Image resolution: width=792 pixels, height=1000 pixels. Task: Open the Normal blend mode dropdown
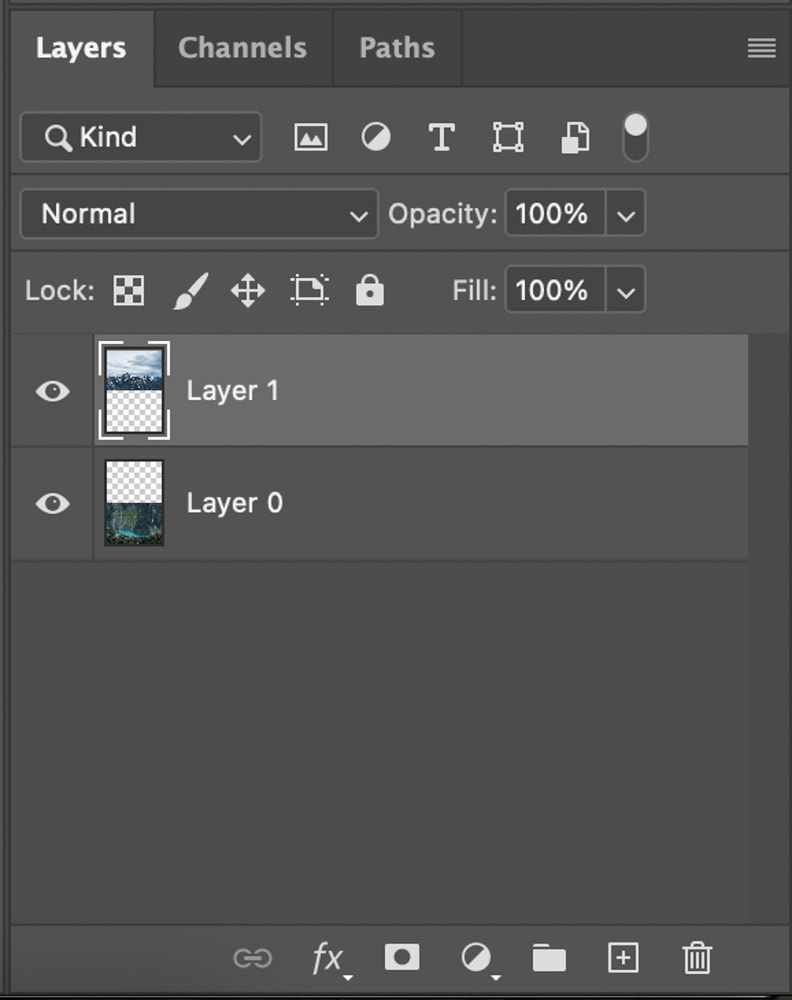[x=200, y=214]
